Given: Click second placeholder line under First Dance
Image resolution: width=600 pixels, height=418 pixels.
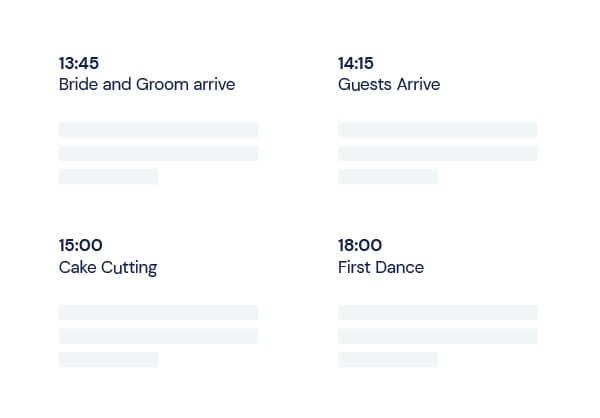Looking at the screenshot, I should pos(437,336).
